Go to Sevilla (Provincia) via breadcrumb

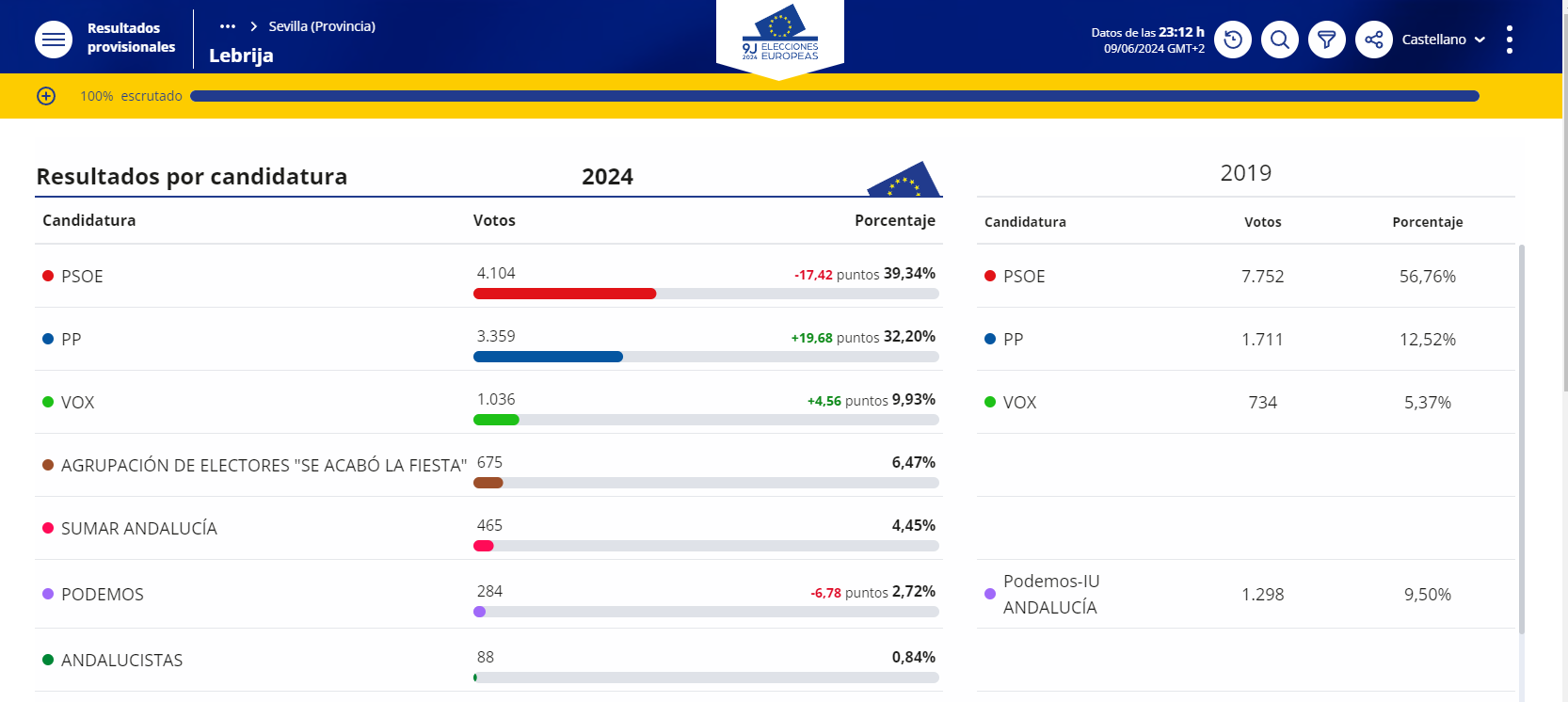[x=322, y=26]
